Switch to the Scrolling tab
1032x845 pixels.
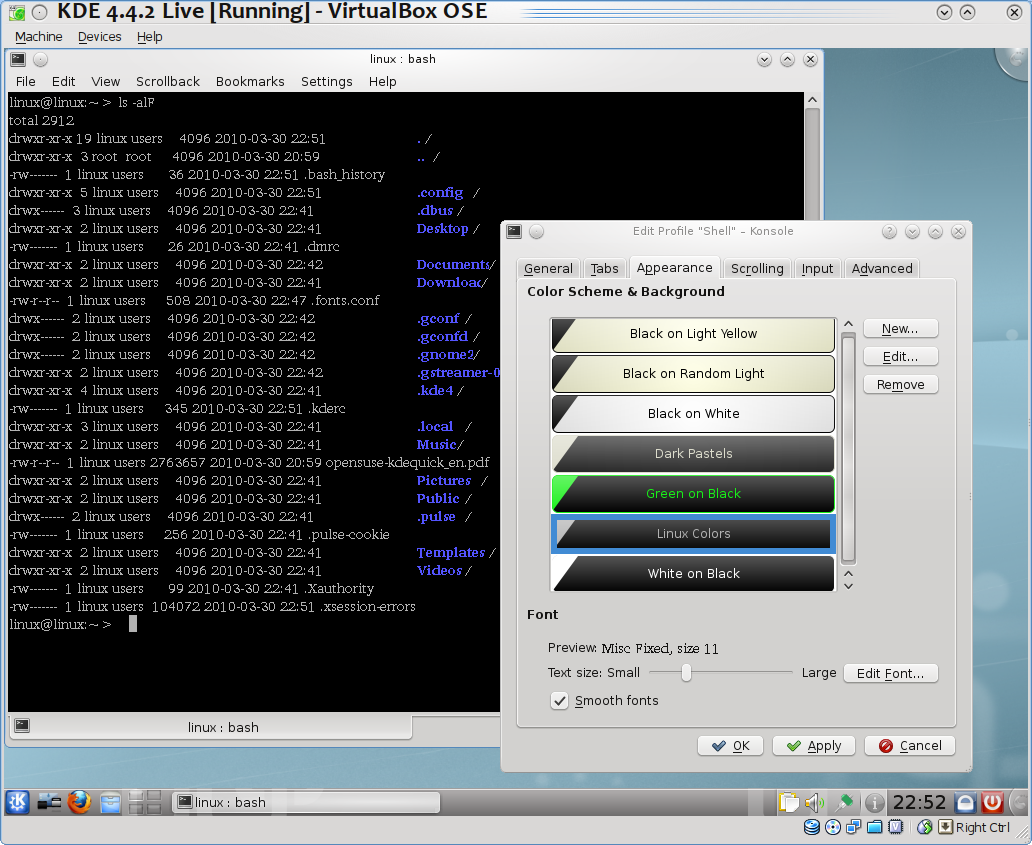coord(757,269)
